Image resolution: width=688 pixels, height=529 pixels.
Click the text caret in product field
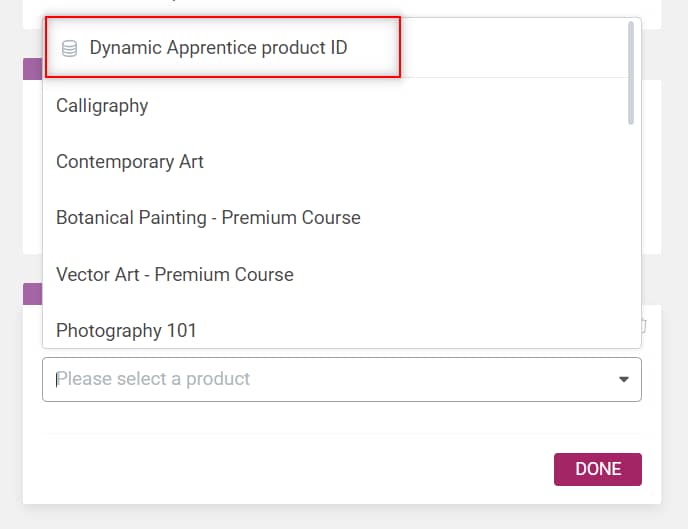pyautogui.click(x=57, y=379)
